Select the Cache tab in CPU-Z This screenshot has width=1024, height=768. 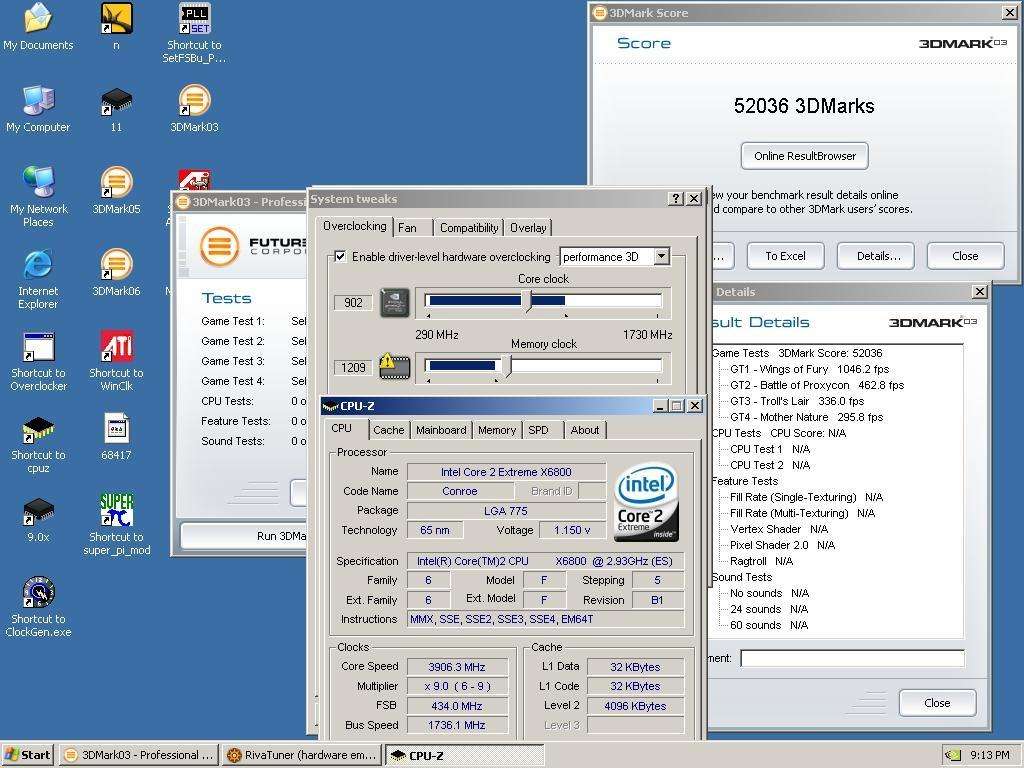tap(389, 430)
